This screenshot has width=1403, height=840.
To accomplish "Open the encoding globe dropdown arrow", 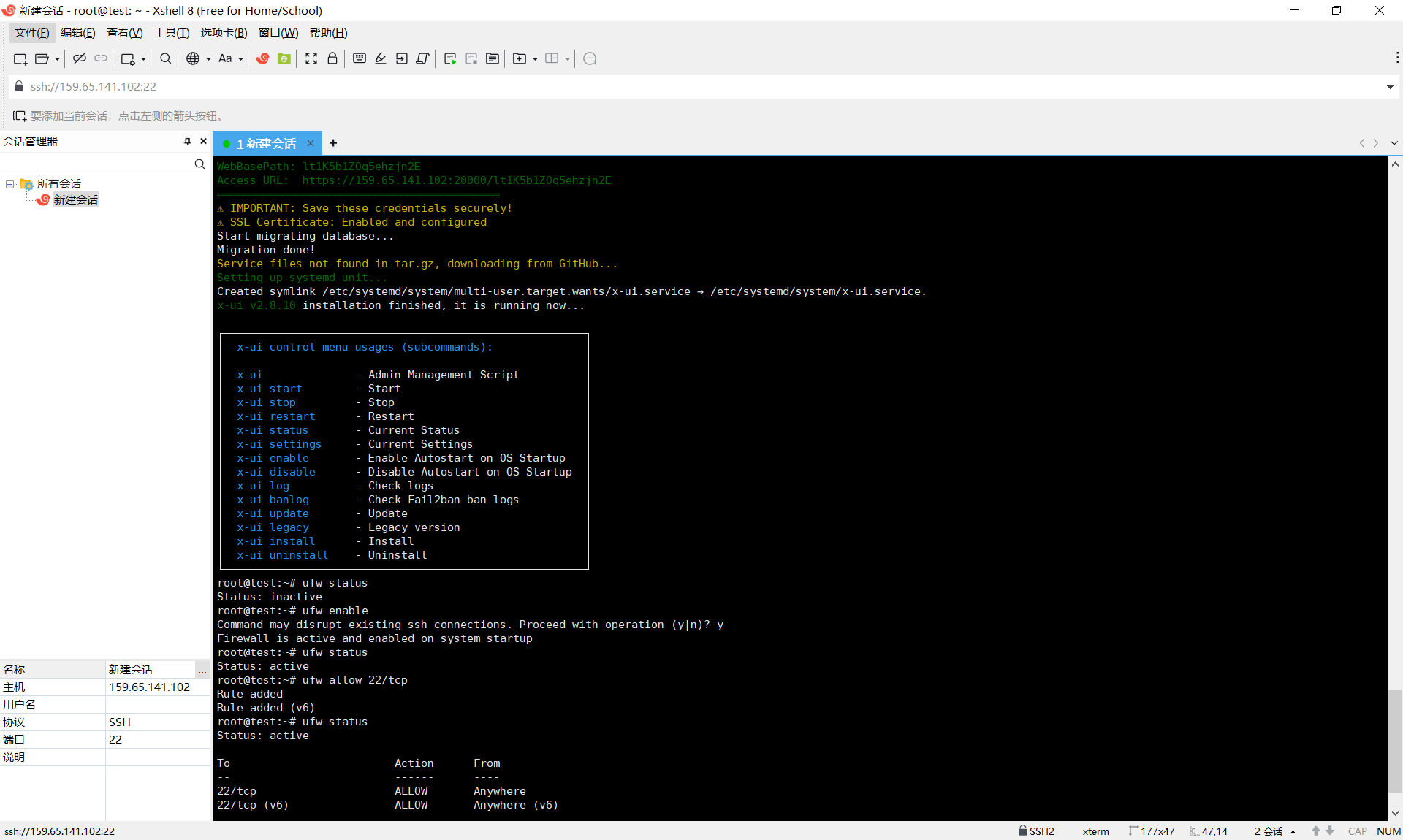I will click(x=208, y=59).
